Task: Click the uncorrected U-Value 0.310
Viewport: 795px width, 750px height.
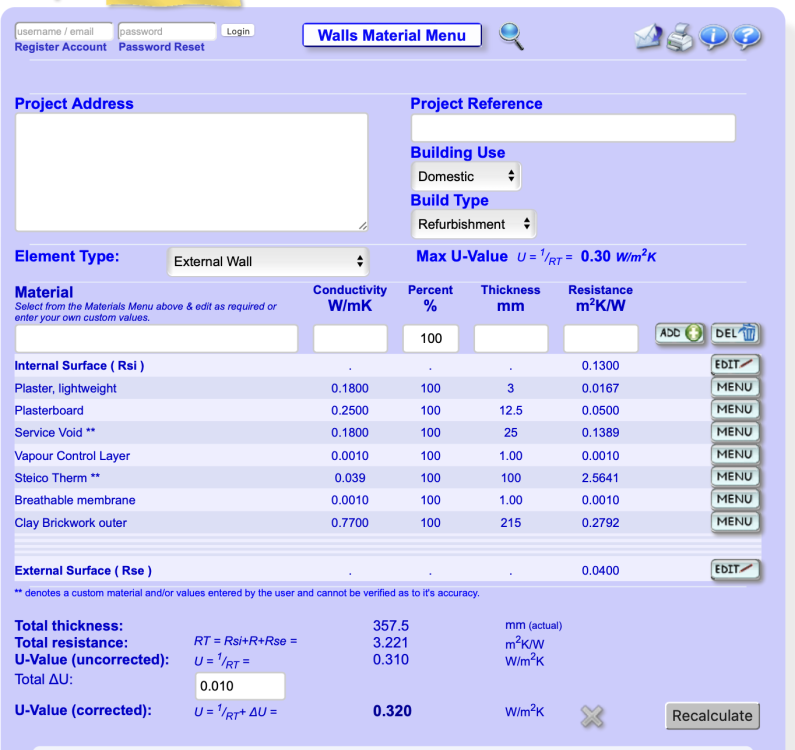Action: 391,659
